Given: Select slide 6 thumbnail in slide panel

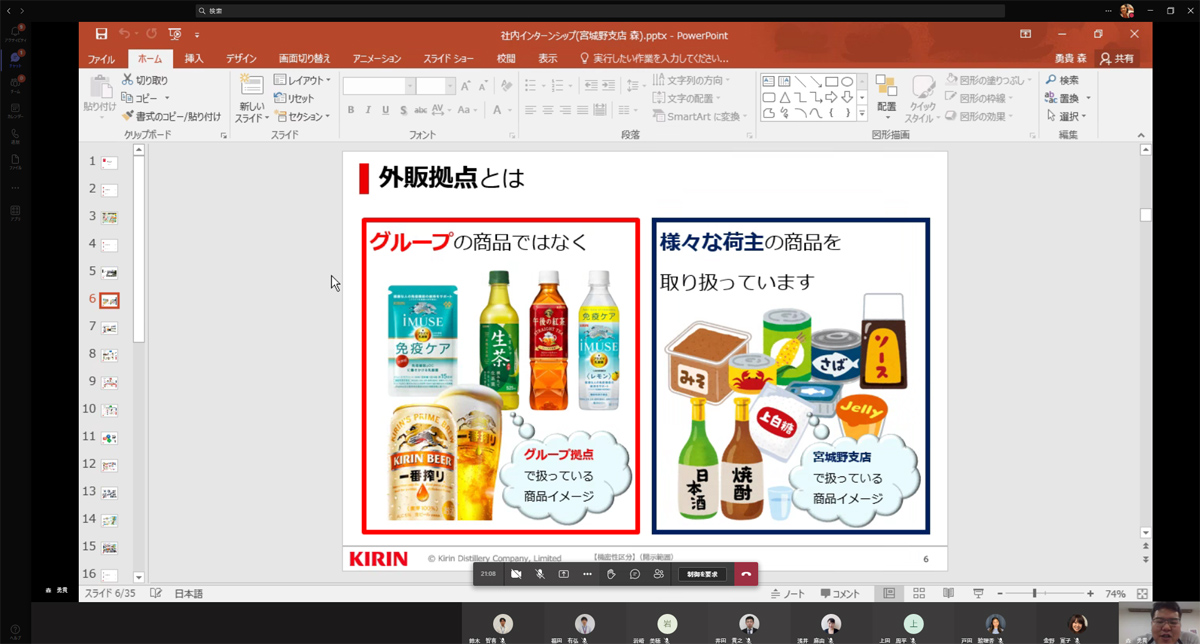Looking at the screenshot, I should point(110,300).
